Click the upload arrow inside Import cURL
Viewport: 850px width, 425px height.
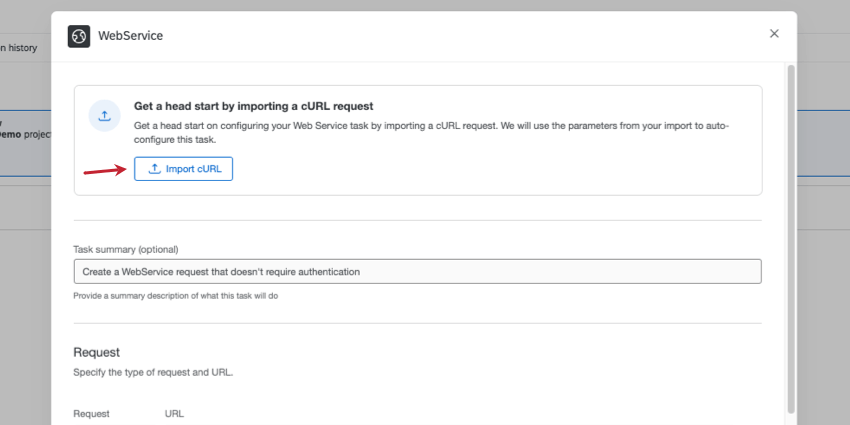[154, 169]
